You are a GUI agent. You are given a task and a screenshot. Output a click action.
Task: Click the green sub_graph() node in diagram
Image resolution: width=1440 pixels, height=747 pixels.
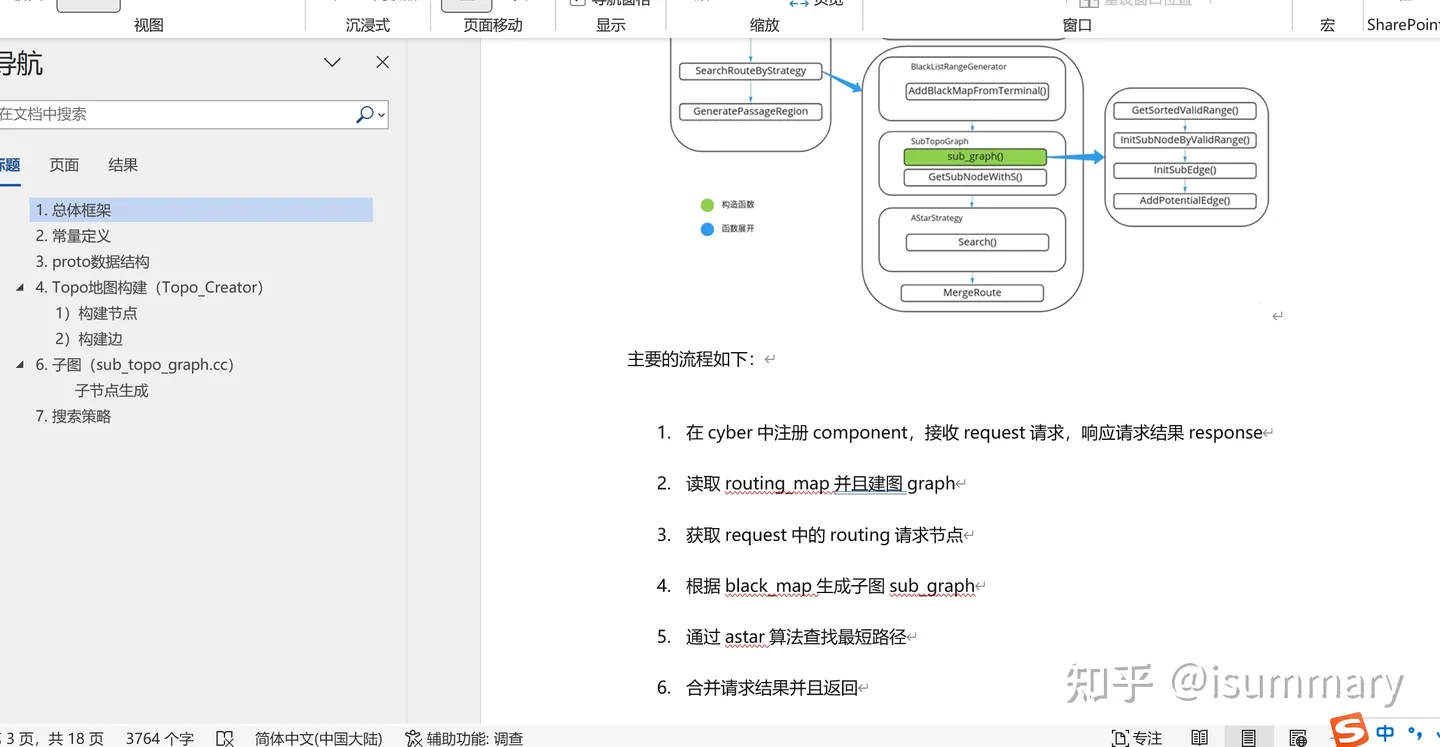[975, 156]
